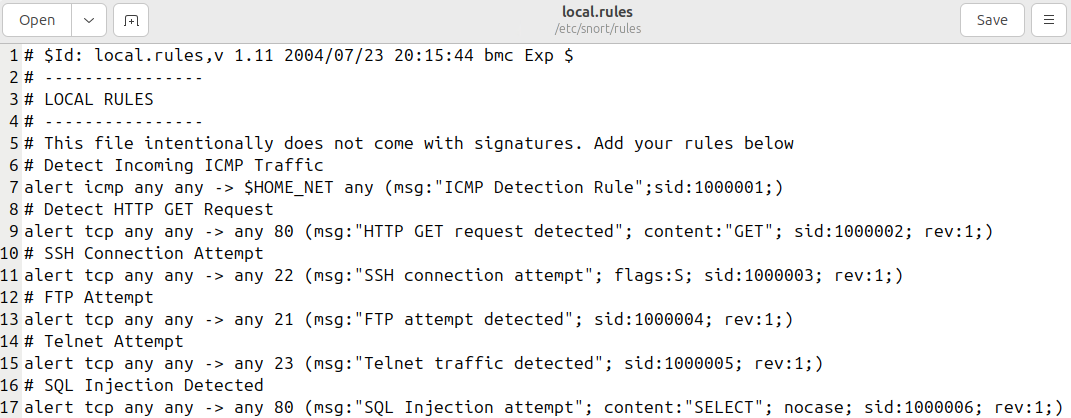Screen dimensions: 1071x418
Task: Click line number 9 in the gutter
Action: pos(14,232)
